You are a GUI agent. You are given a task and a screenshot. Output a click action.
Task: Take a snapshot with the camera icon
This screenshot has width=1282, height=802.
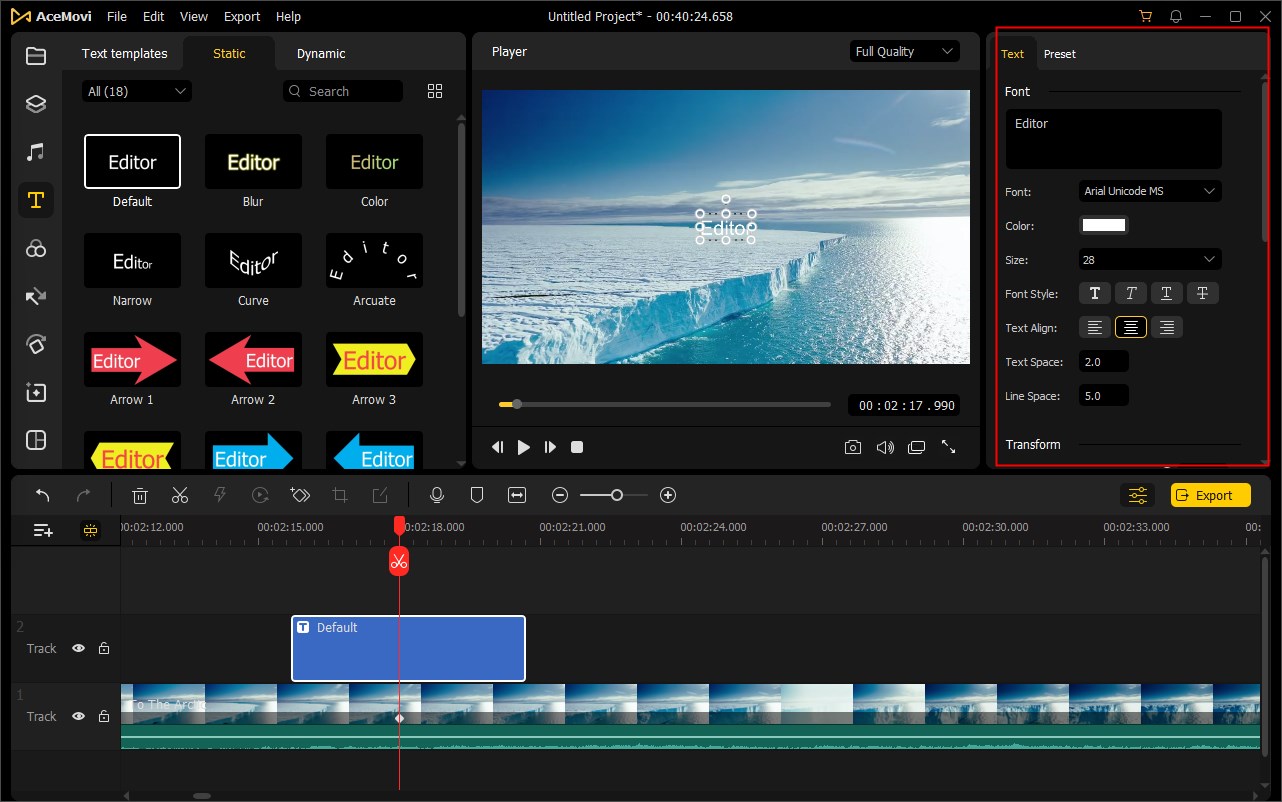(852, 447)
